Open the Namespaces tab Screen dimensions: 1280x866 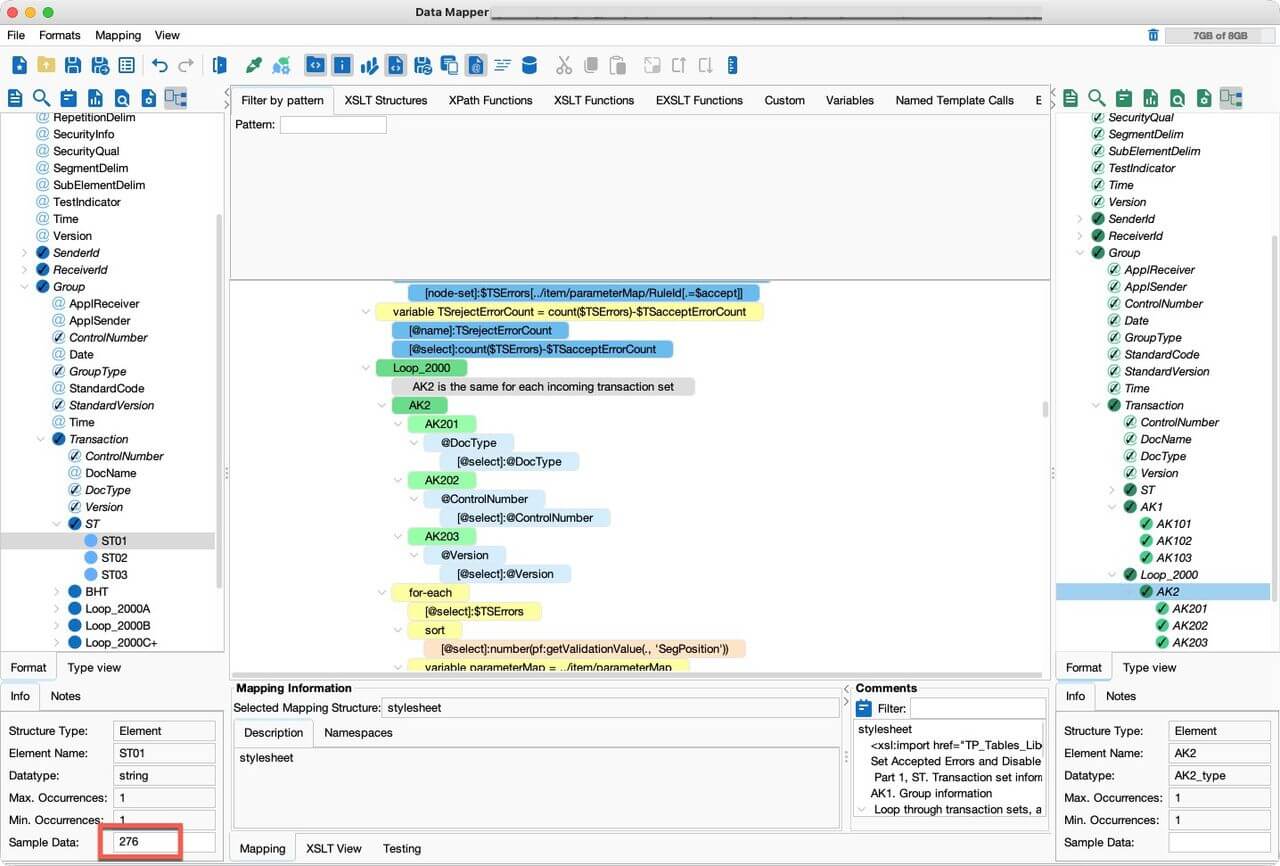coord(358,733)
